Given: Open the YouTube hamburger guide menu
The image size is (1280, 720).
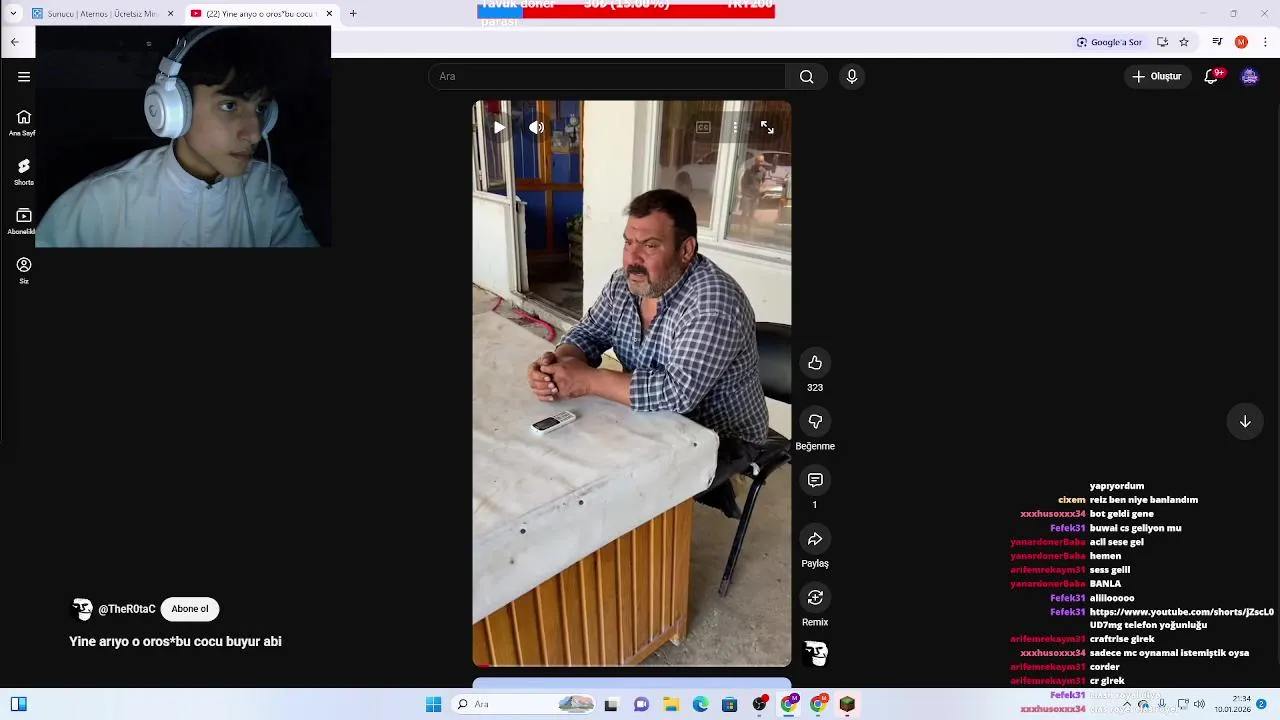Looking at the screenshot, I should 24,77.
